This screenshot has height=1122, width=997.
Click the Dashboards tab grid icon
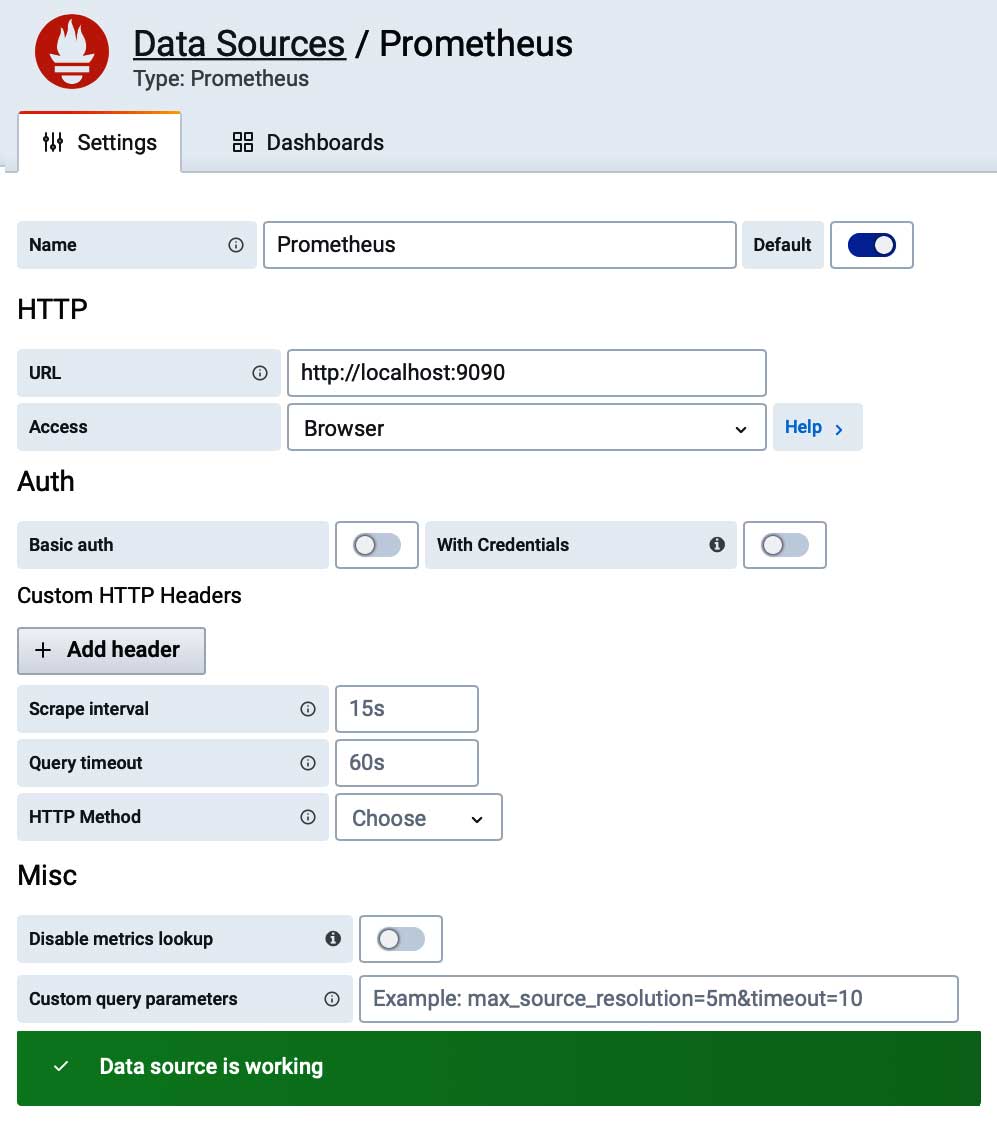243,142
